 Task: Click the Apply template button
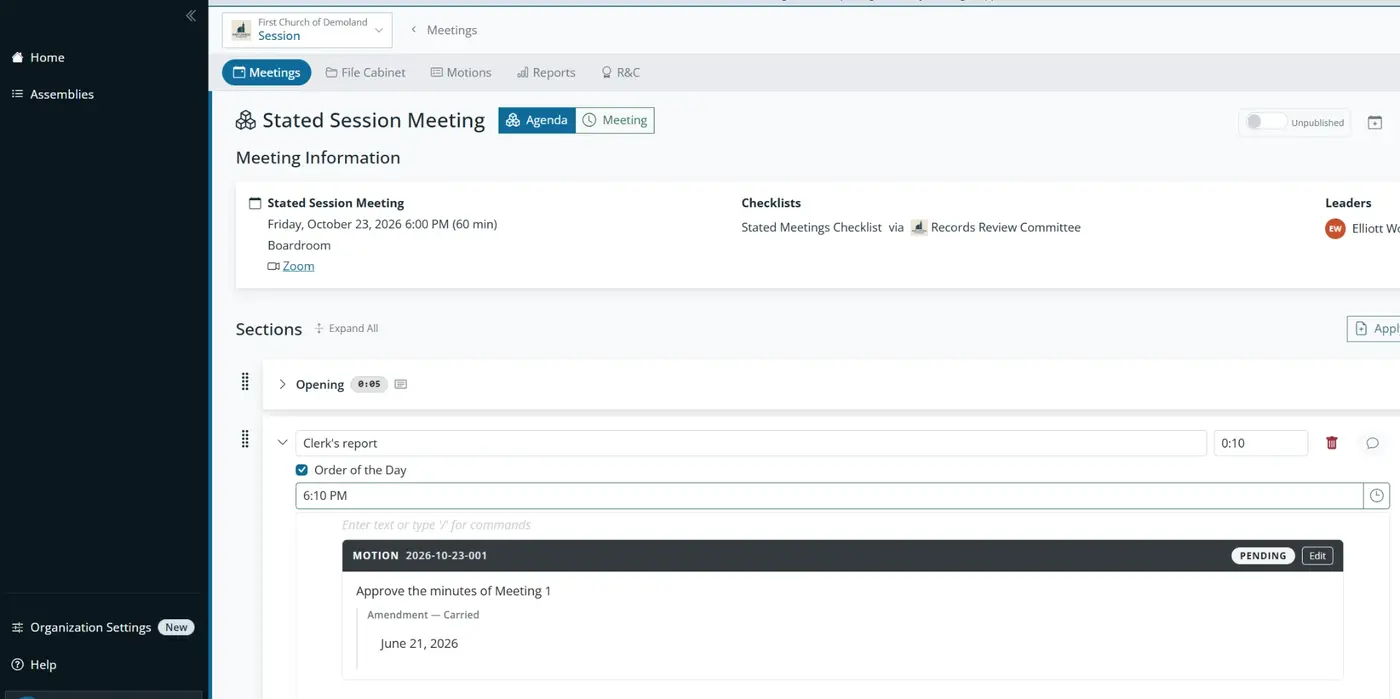tap(1374, 328)
